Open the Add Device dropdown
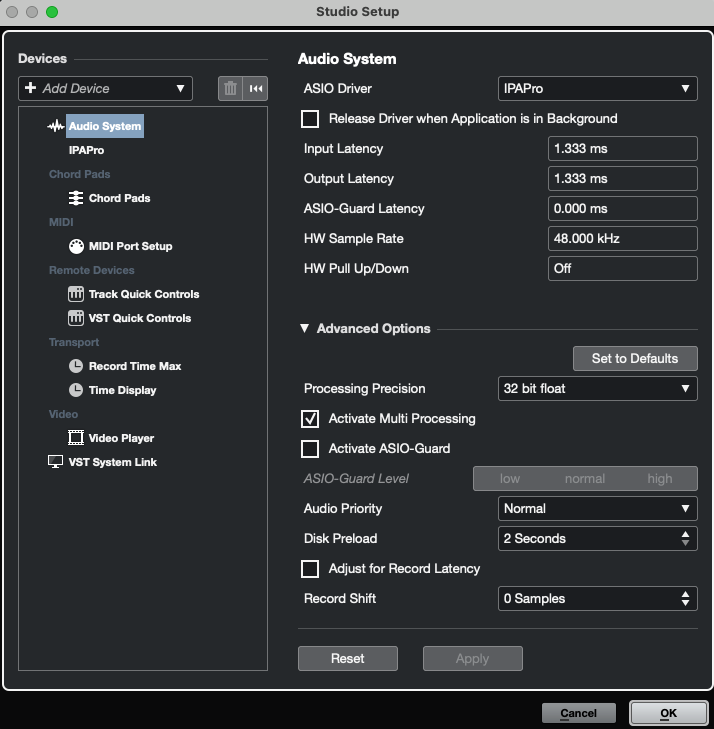 (106, 88)
